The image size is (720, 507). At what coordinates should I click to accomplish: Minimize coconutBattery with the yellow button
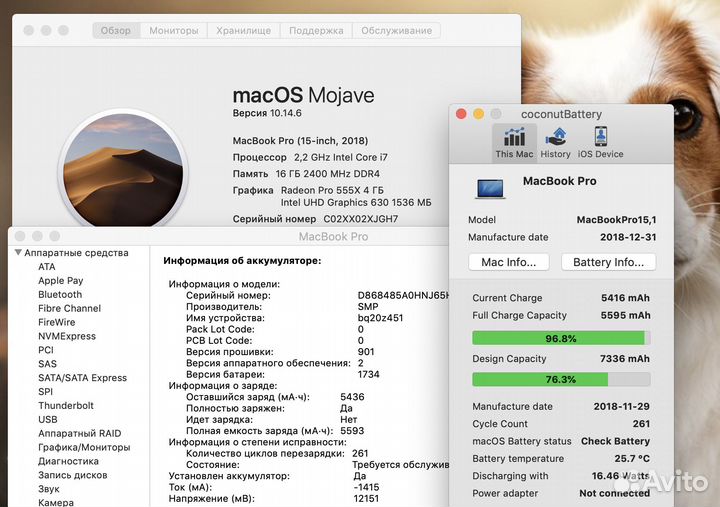click(x=478, y=113)
